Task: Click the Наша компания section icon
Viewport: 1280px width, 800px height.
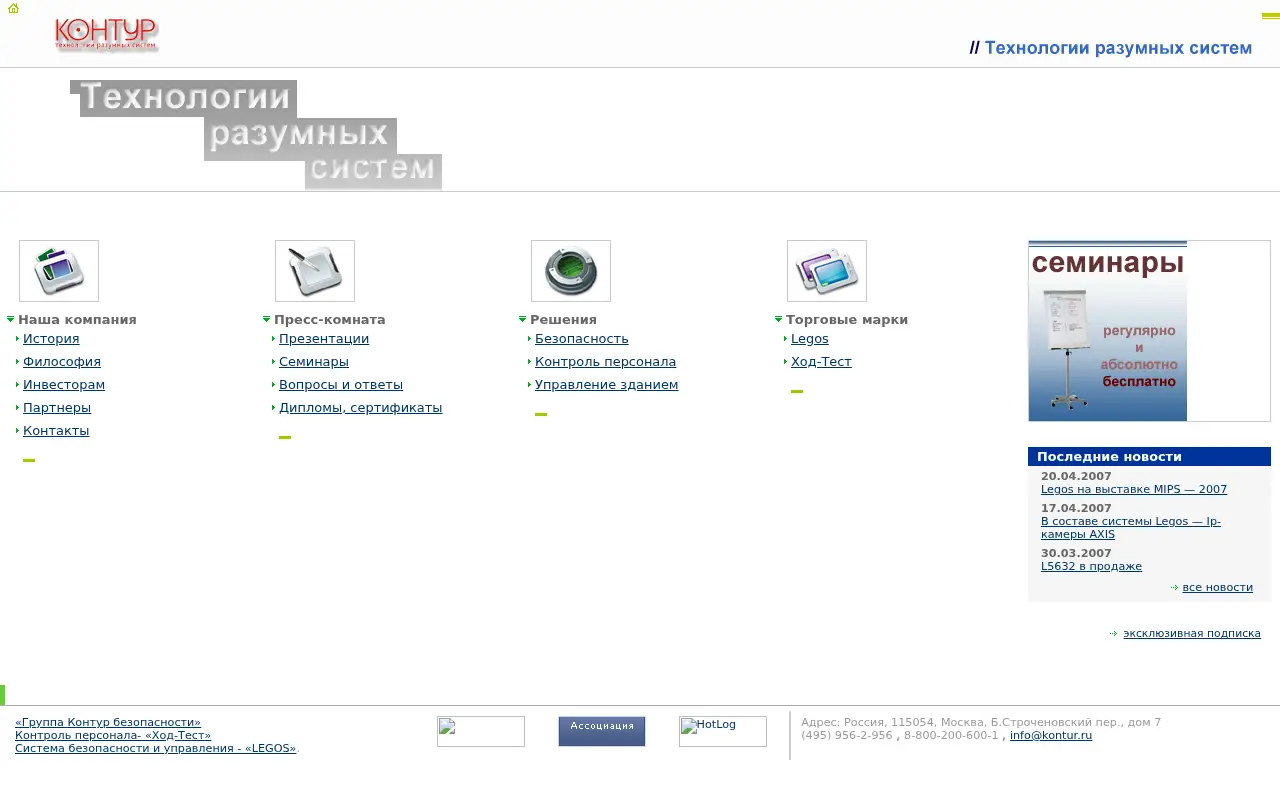Action: tap(59, 271)
